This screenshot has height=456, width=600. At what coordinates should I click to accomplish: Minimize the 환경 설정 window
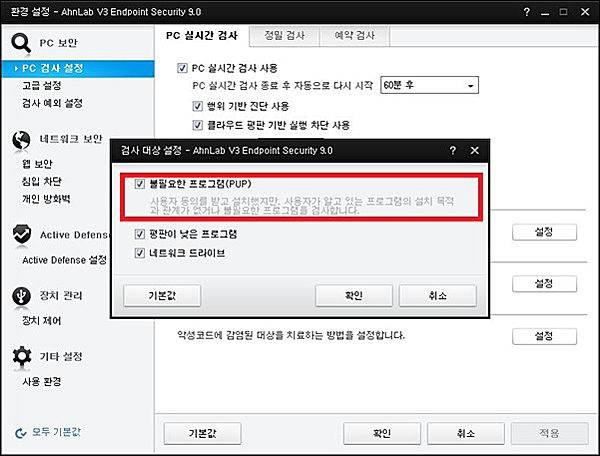pyautogui.click(x=545, y=13)
